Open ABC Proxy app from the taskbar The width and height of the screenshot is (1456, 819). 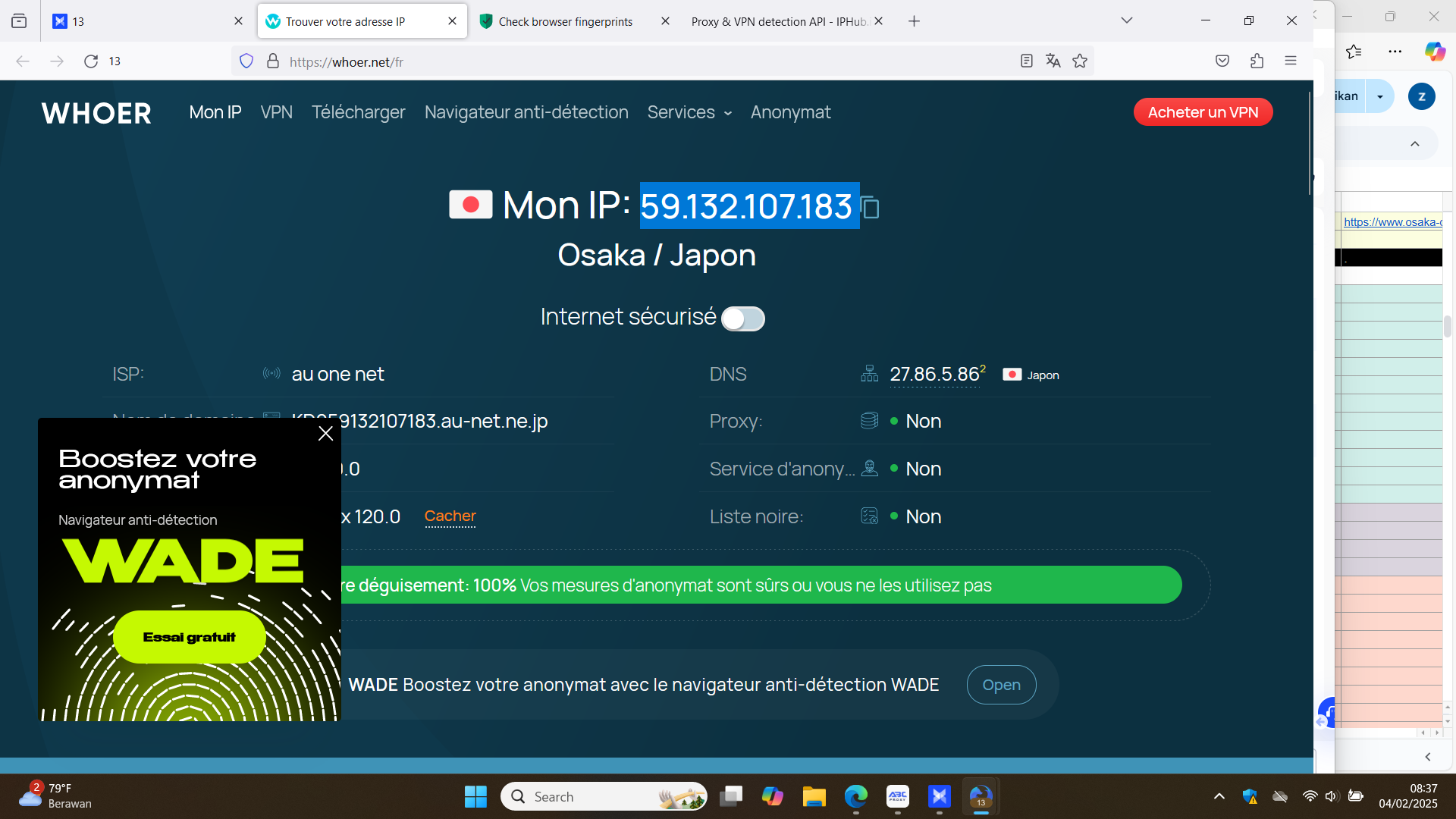point(898,797)
